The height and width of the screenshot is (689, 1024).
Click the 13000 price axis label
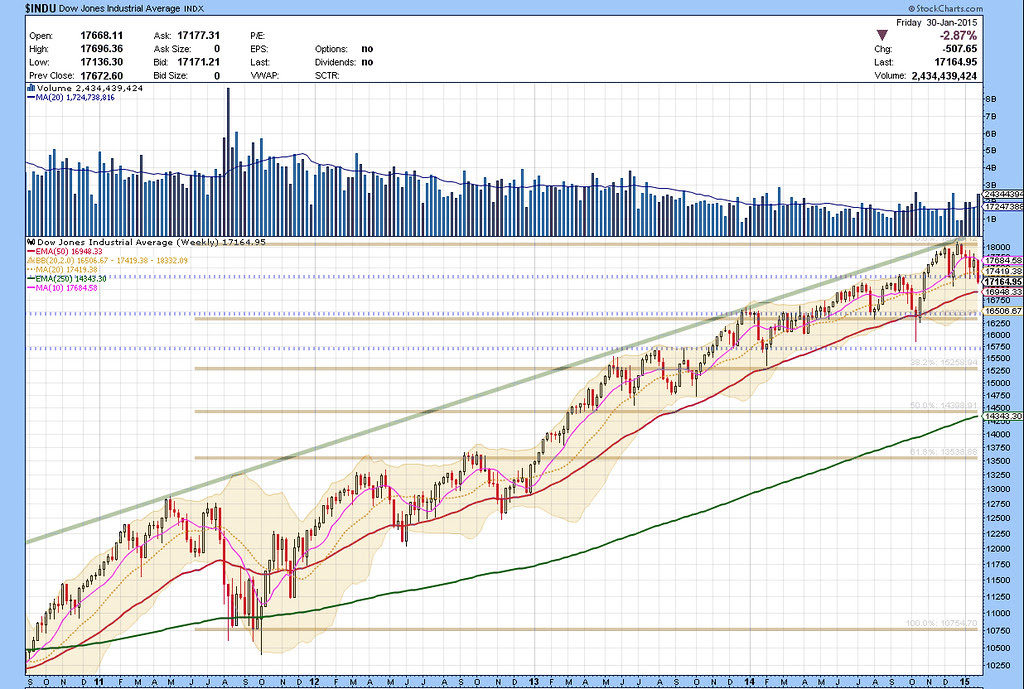(x=999, y=489)
